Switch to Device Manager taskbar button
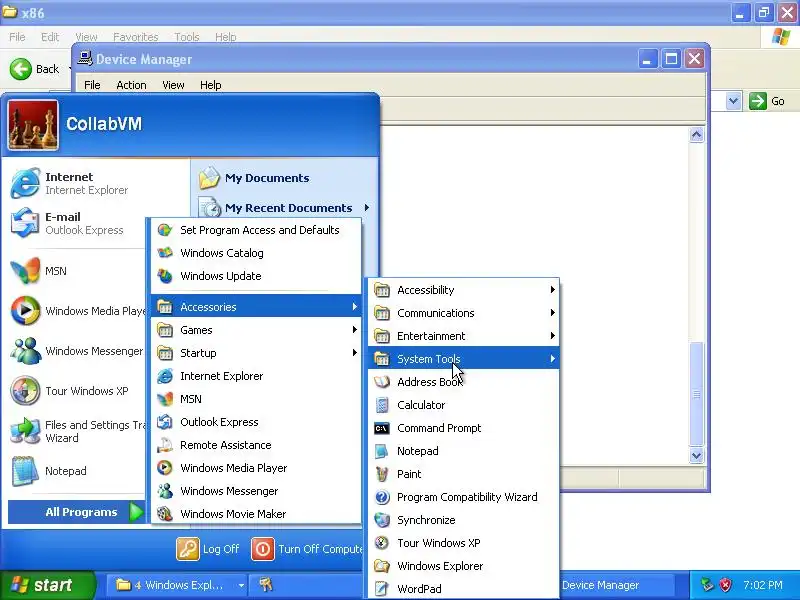 pyautogui.click(x=617, y=585)
